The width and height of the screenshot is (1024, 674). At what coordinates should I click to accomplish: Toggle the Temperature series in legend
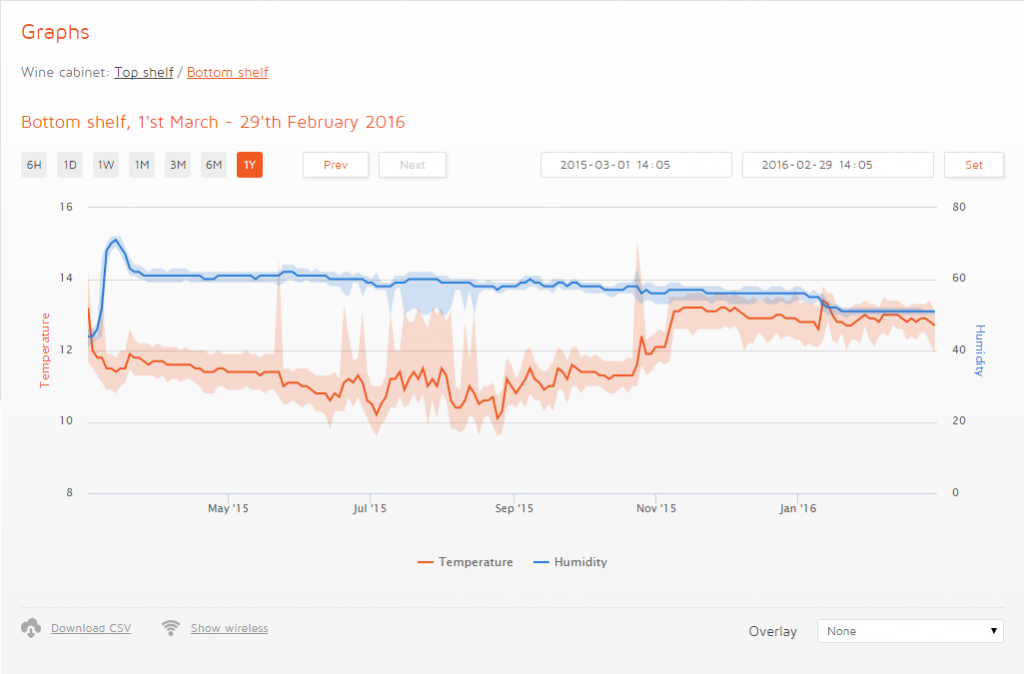click(x=466, y=562)
